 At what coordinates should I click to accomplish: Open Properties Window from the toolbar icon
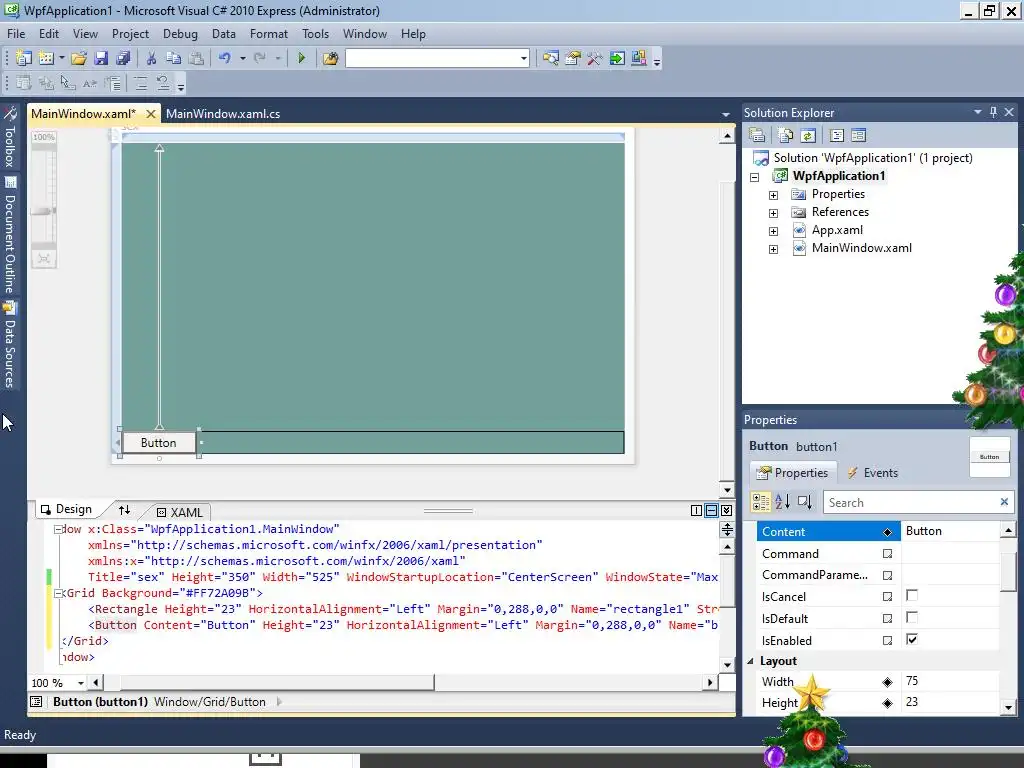[x=573, y=58]
